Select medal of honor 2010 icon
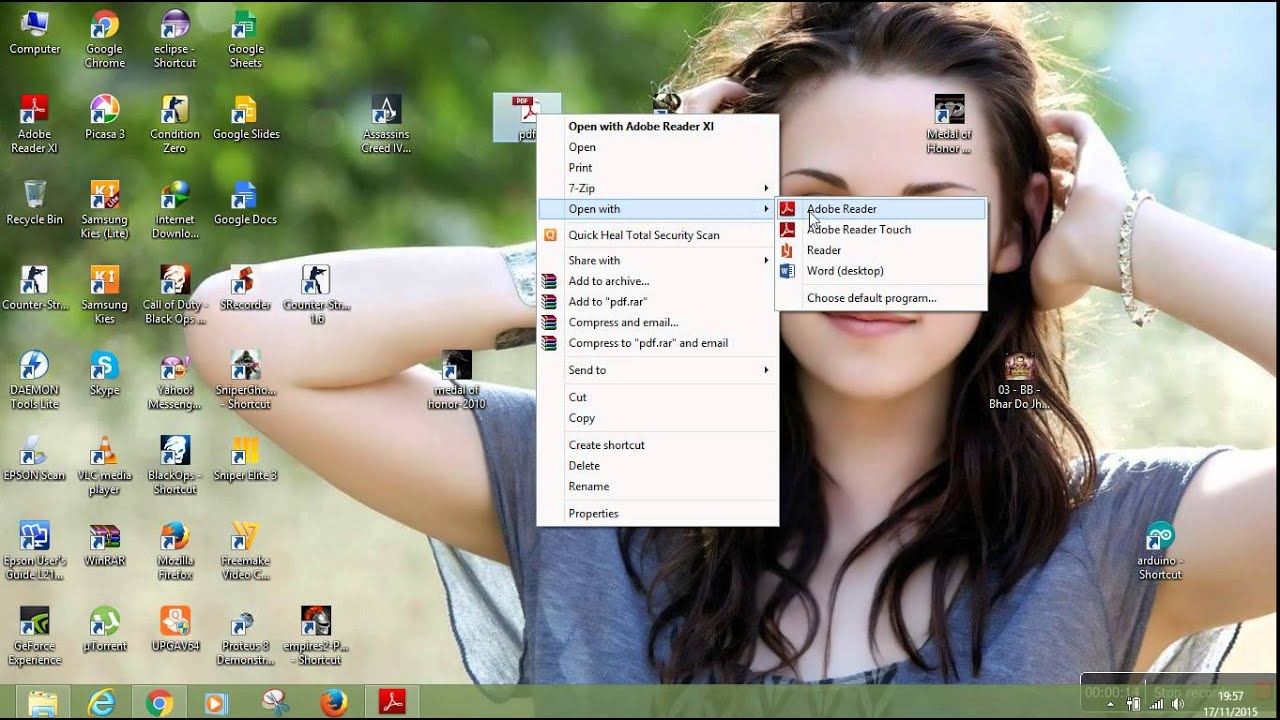This screenshot has height=720, width=1280. coord(457,380)
